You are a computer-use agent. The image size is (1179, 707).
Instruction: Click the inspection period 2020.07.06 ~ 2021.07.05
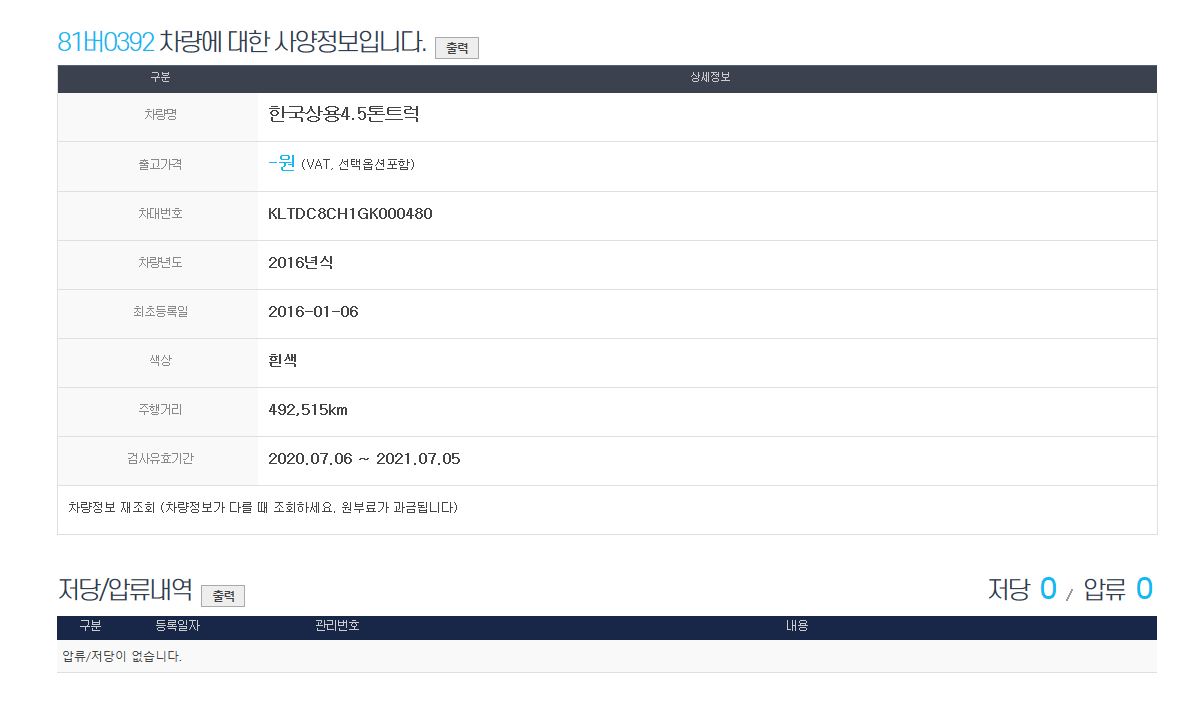tap(364, 459)
